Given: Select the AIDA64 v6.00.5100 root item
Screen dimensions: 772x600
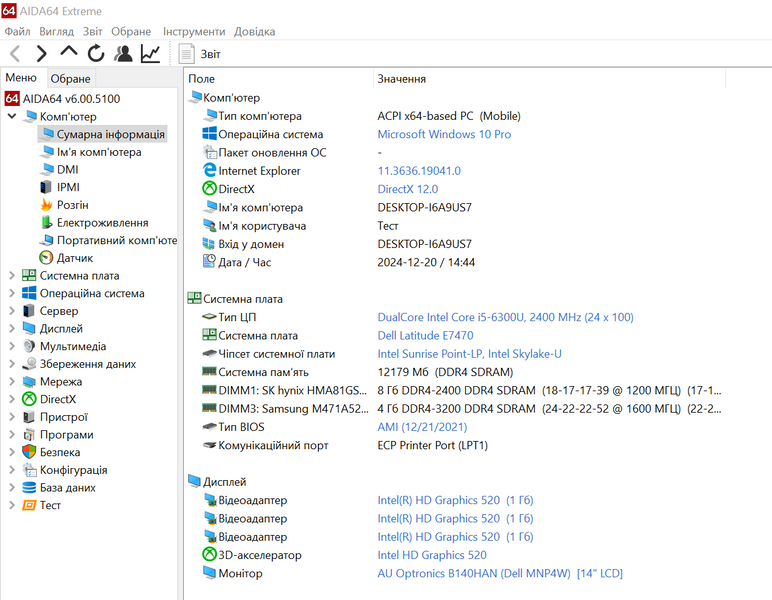Looking at the screenshot, I should (63, 98).
